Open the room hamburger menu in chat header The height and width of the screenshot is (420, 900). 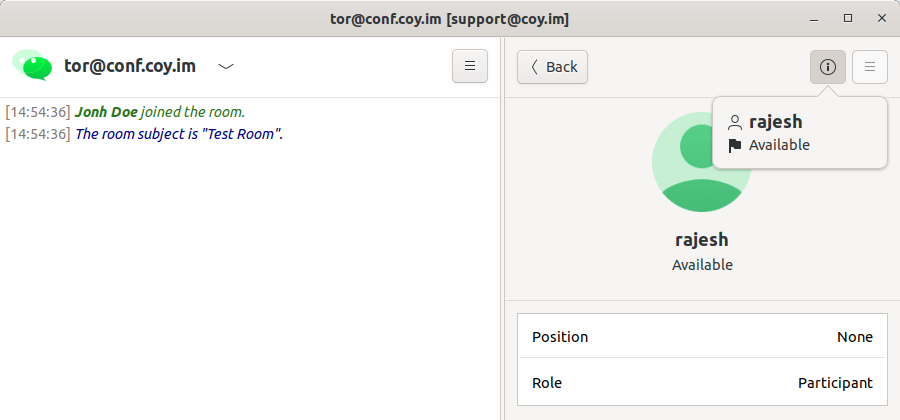click(470, 67)
